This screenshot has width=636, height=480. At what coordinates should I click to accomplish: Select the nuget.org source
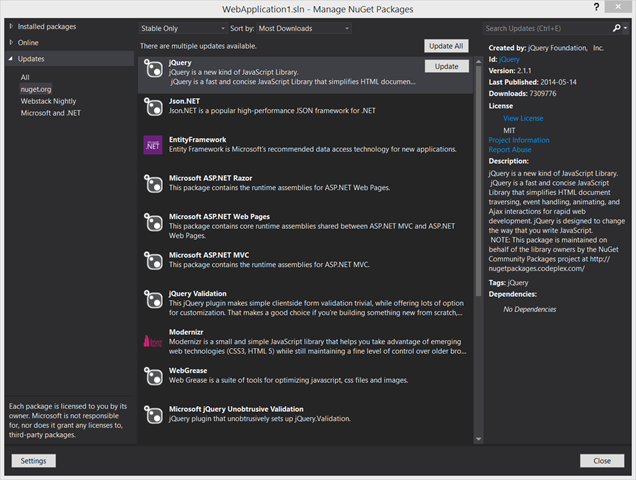[x=36, y=89]
